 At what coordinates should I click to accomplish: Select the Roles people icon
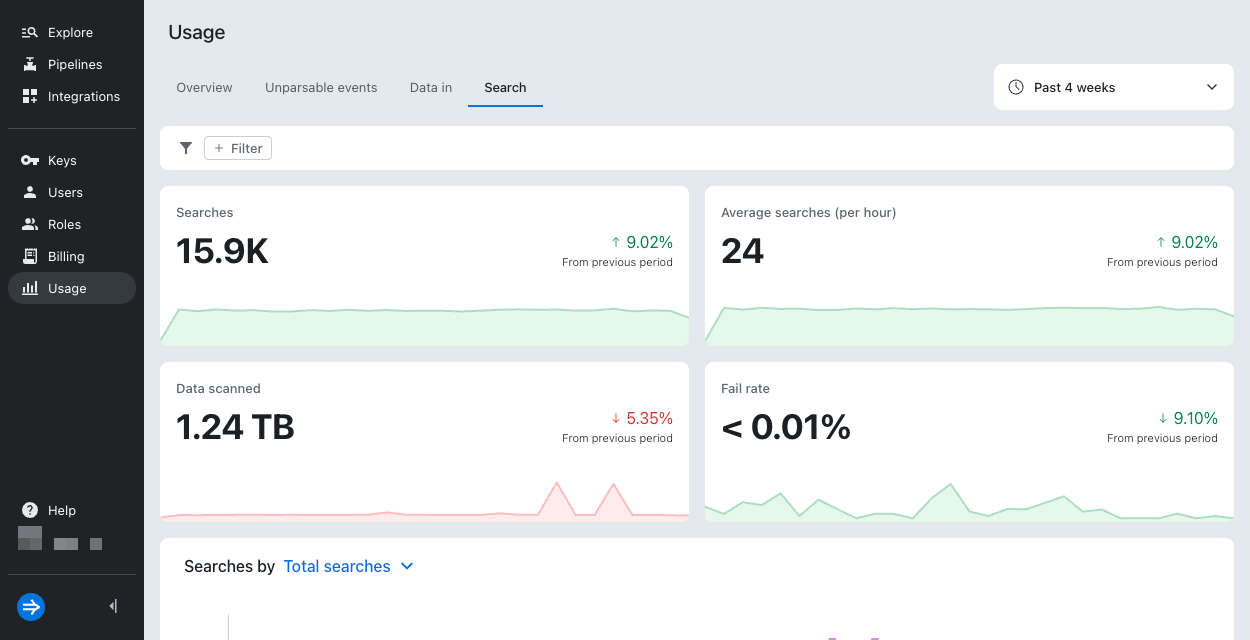tap(28, 224)
